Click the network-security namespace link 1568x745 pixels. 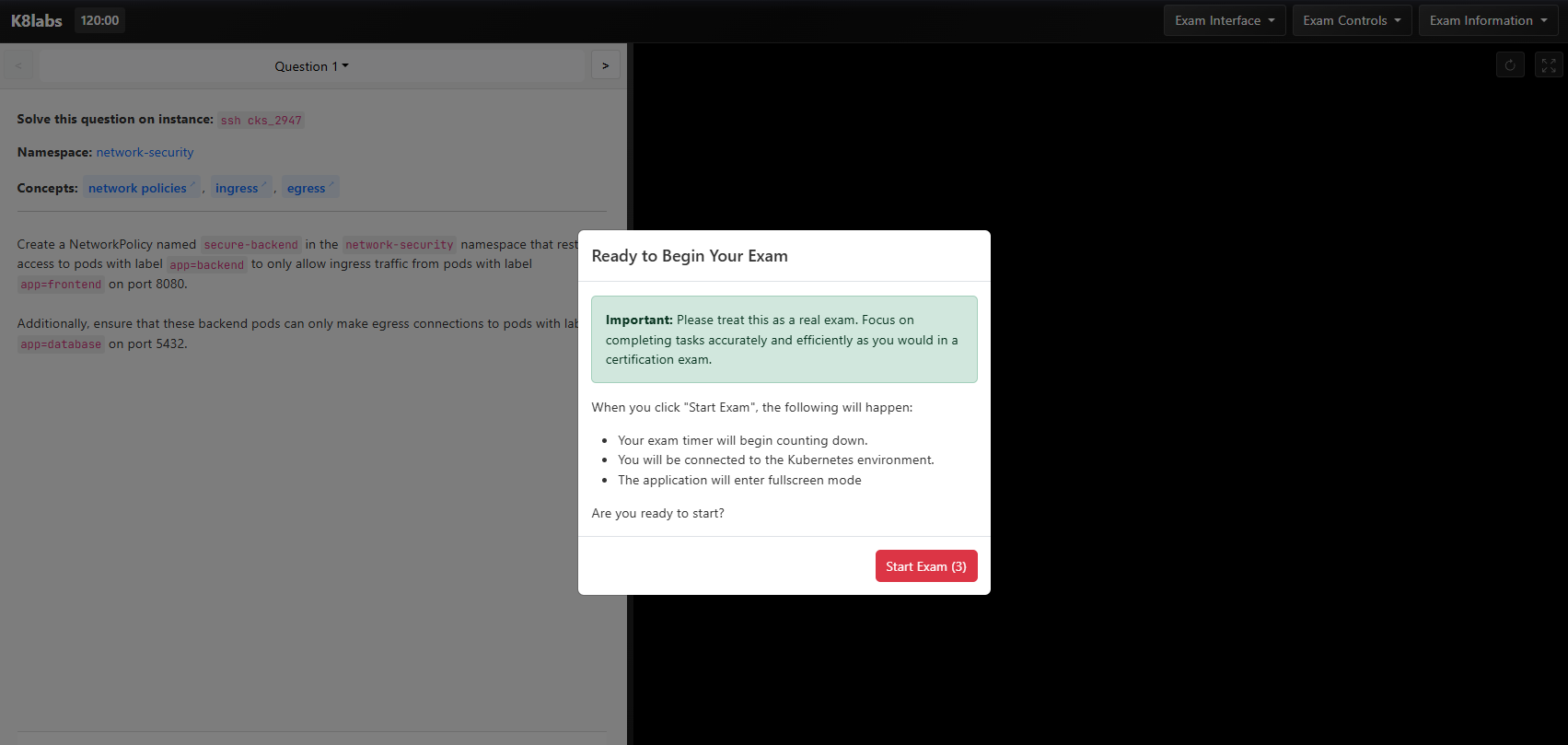[145, 153]
